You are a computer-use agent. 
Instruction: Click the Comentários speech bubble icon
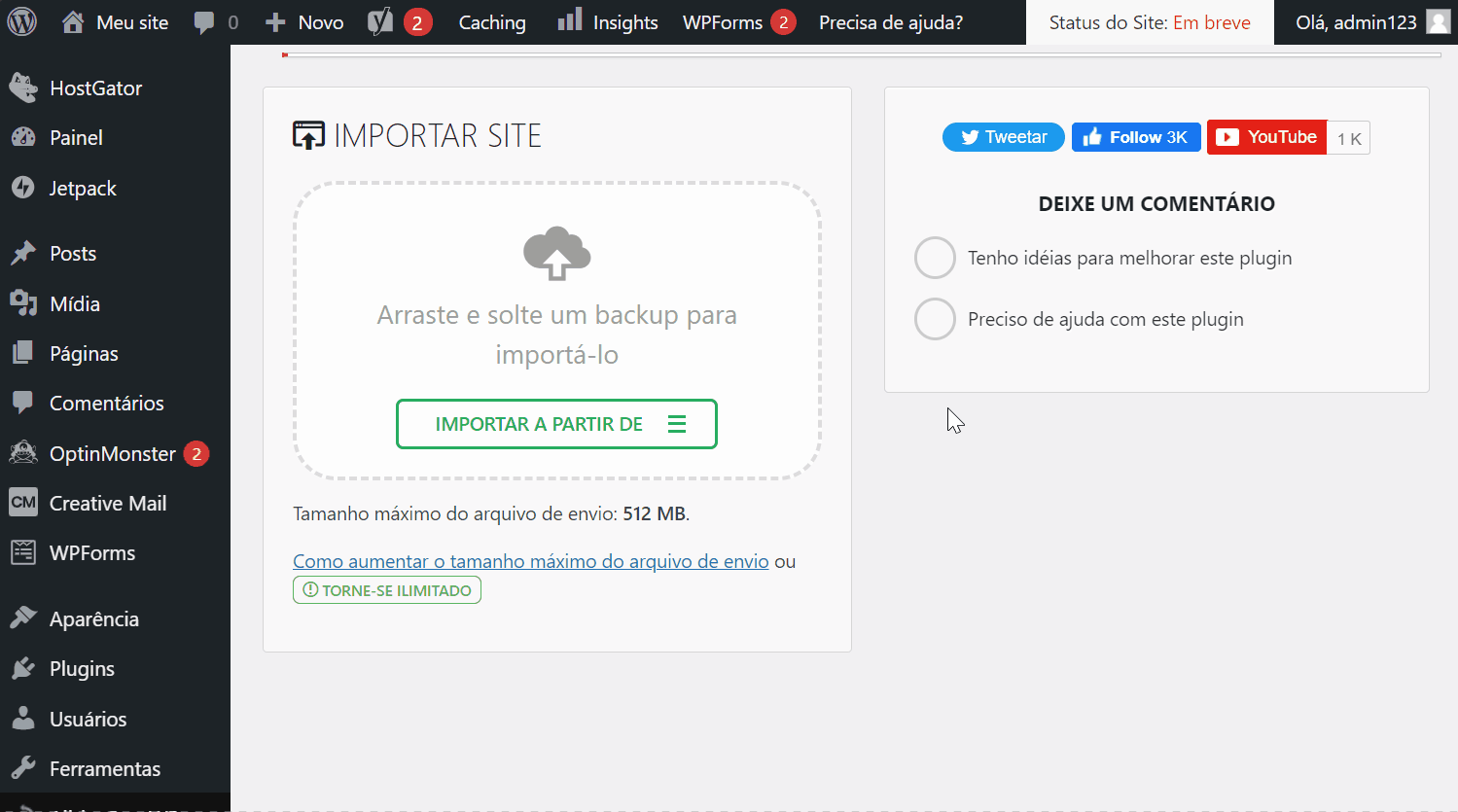coord(23,403)
